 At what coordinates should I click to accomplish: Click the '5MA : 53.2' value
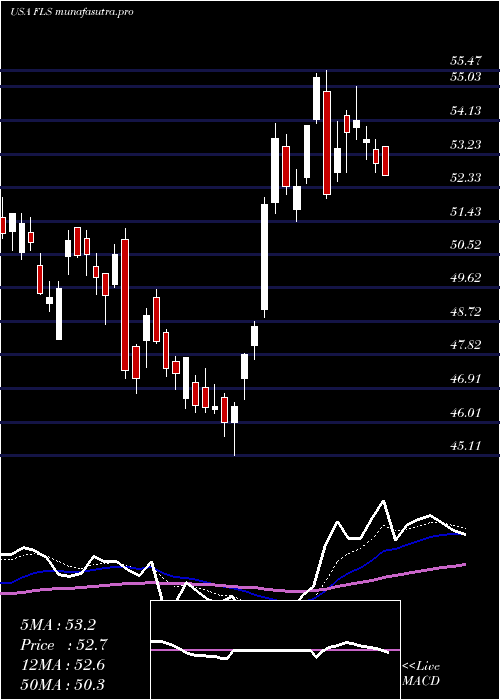[x=58, y=625]
